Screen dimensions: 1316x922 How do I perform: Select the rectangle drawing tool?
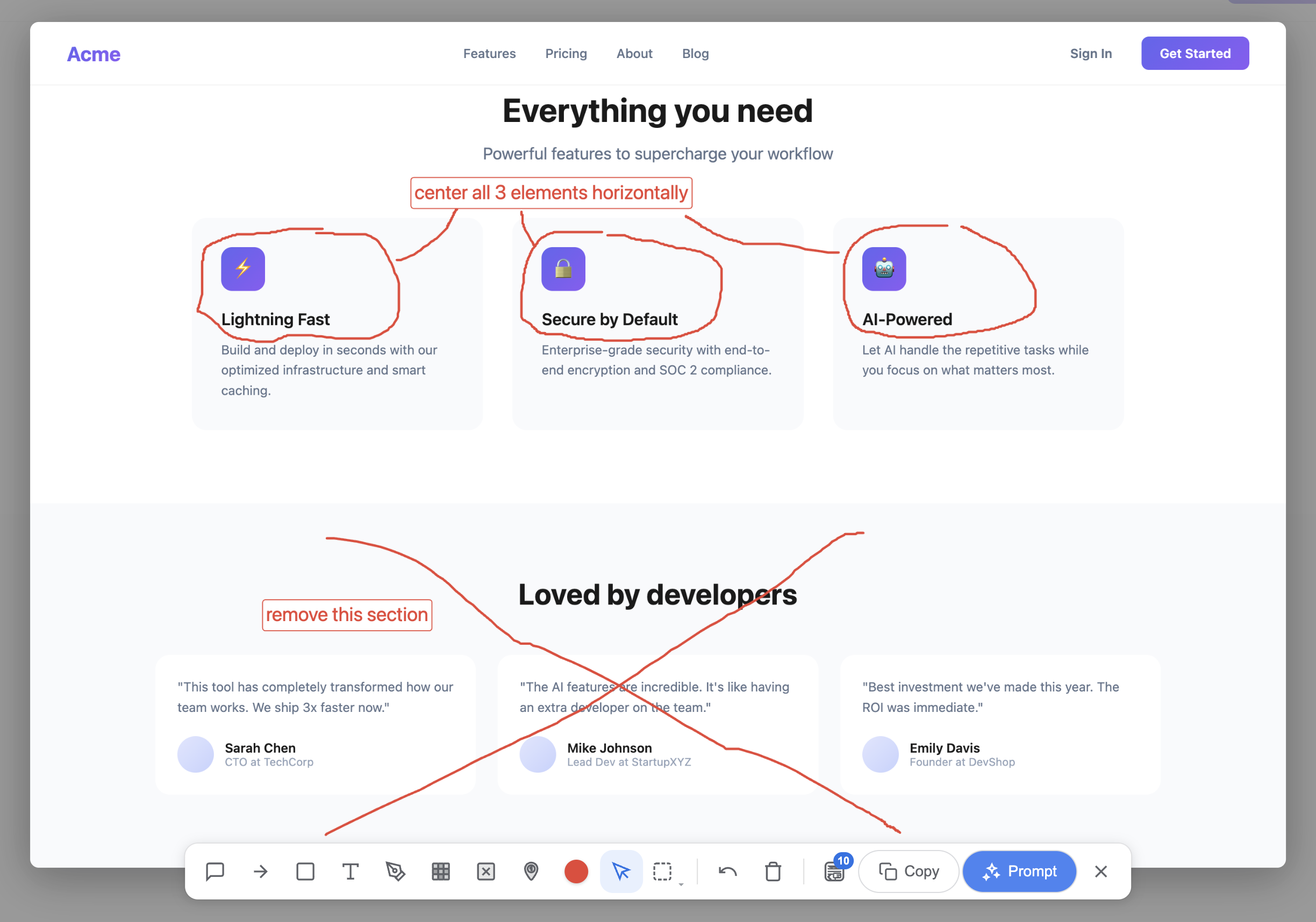point(305,871)
